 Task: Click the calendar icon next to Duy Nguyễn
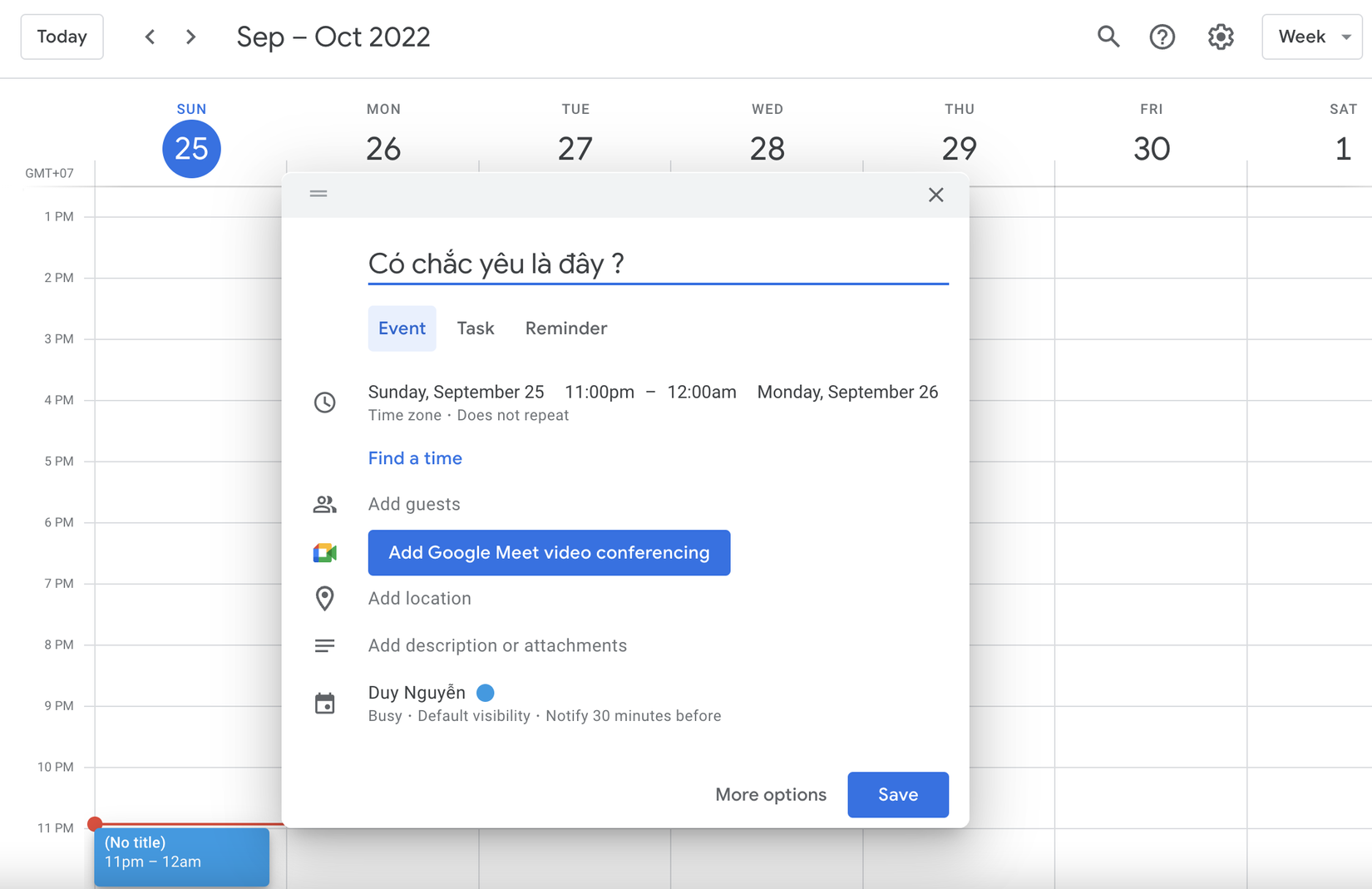click(325, 703)
